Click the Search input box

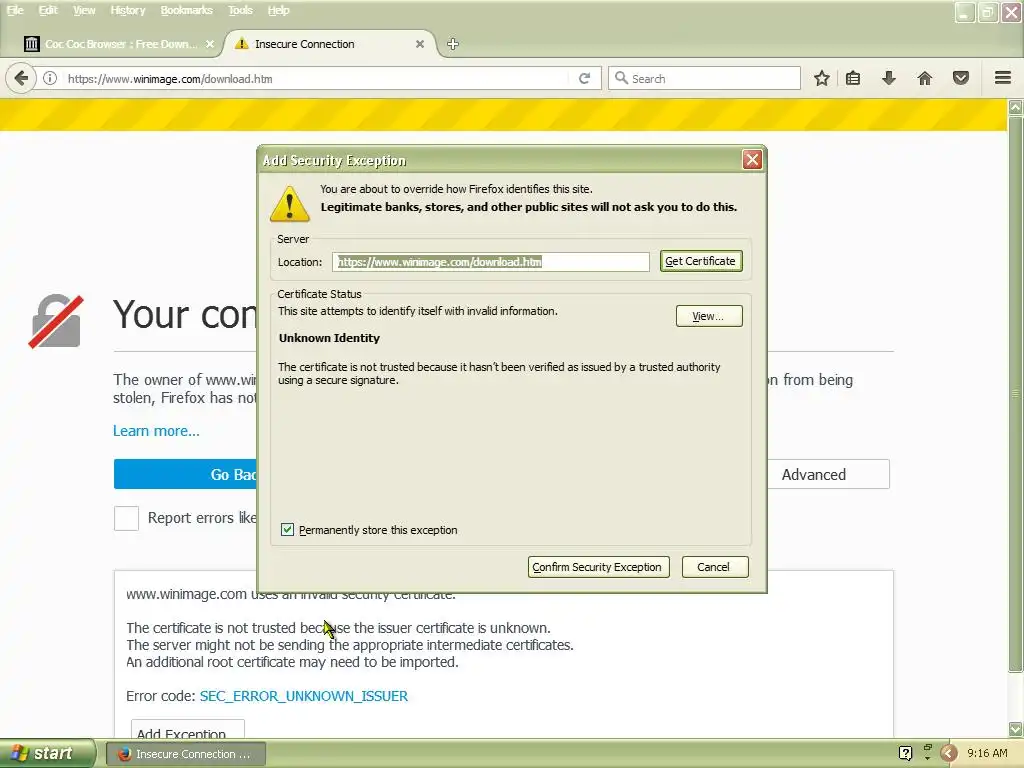click(x=705, y=78)
